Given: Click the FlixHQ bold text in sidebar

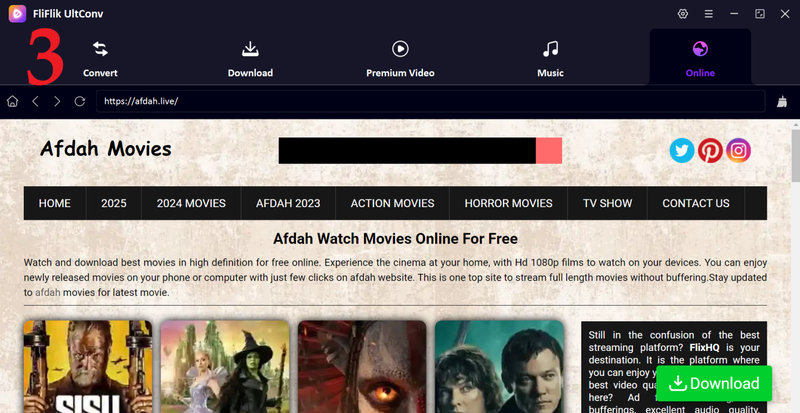Looking at the screenshot, I should [x=704, y=348].
